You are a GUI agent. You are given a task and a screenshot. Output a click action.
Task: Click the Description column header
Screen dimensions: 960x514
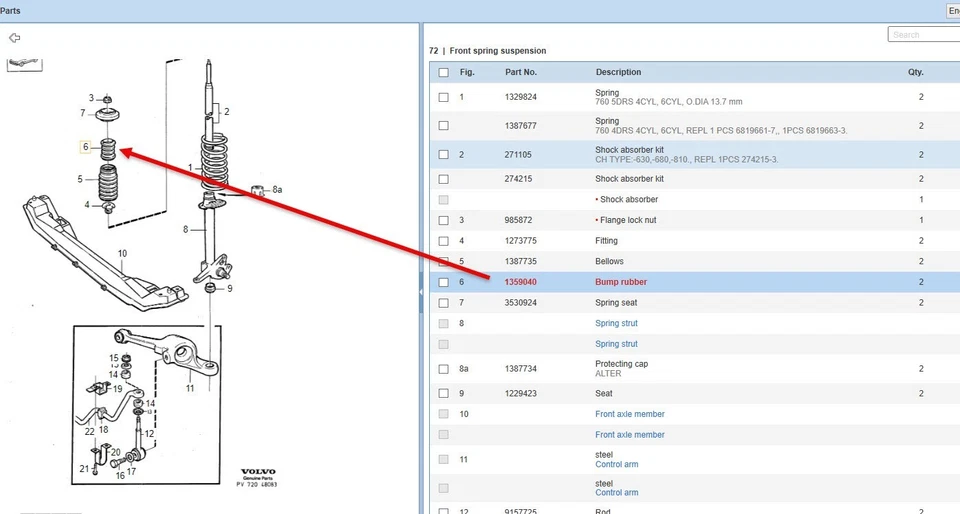618,72
